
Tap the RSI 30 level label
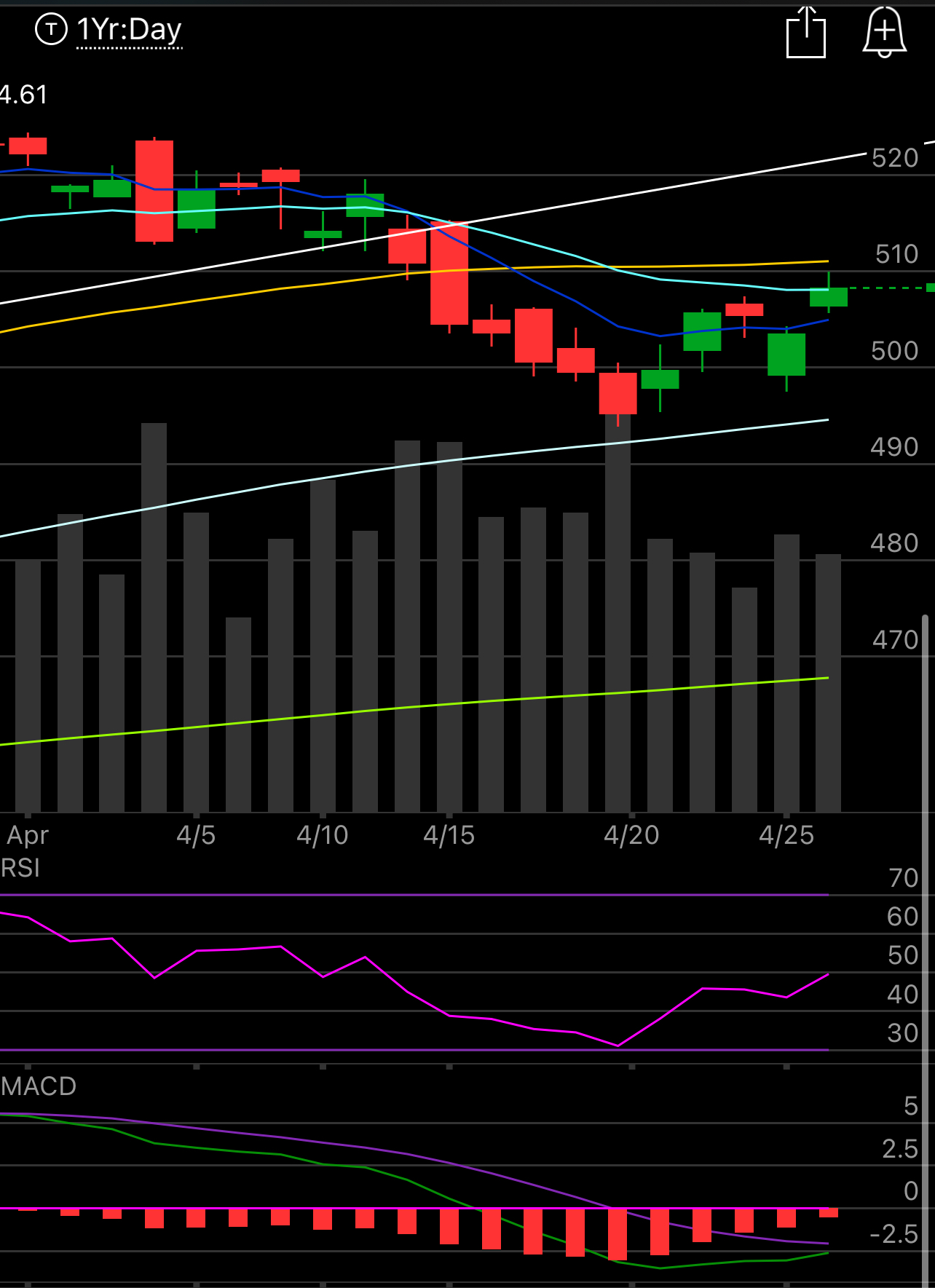(903, 1033)
